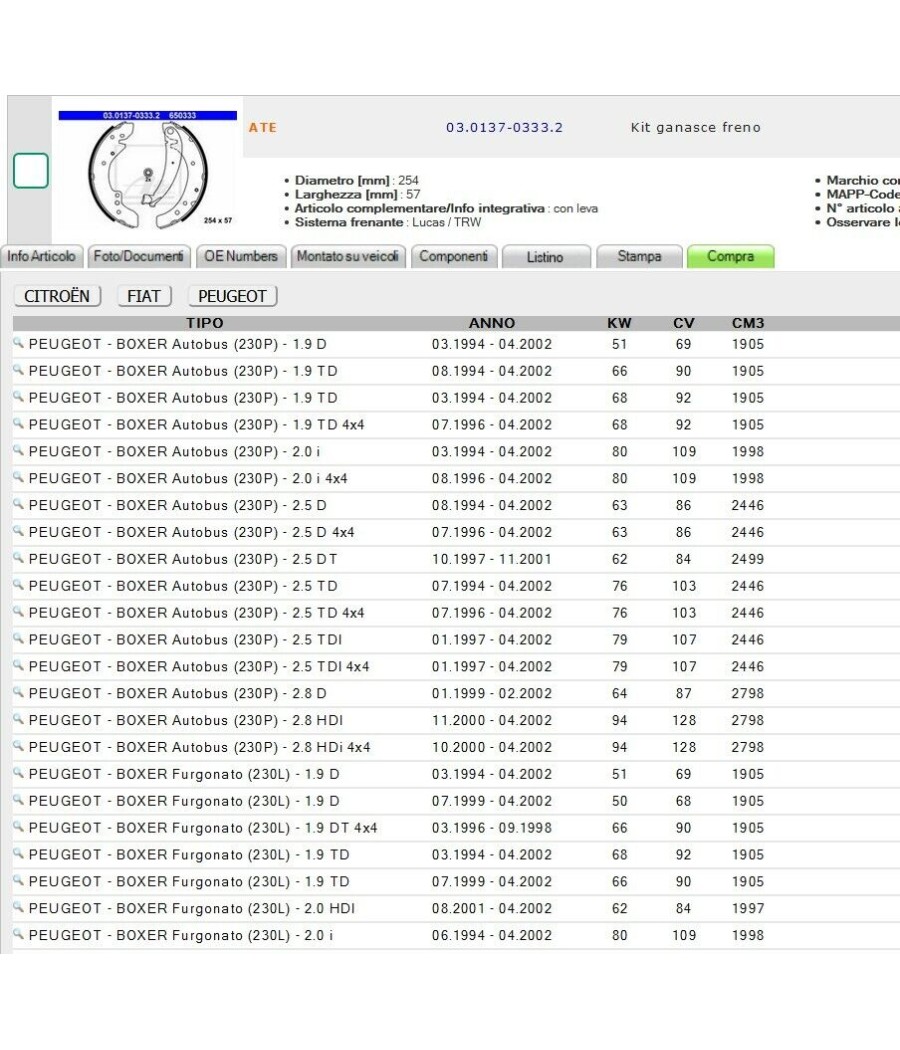Image resolution: width=900 pixels, height=1050 pixels.
Task: Click the CM3 column header
Action: (x=748, y=323)
